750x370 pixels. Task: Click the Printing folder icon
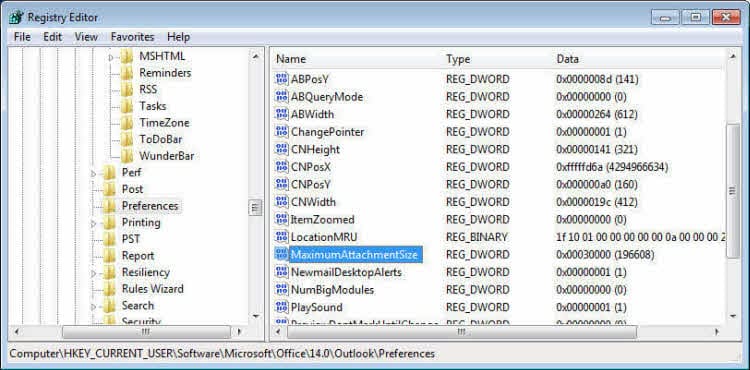click(x=110, y=222)
